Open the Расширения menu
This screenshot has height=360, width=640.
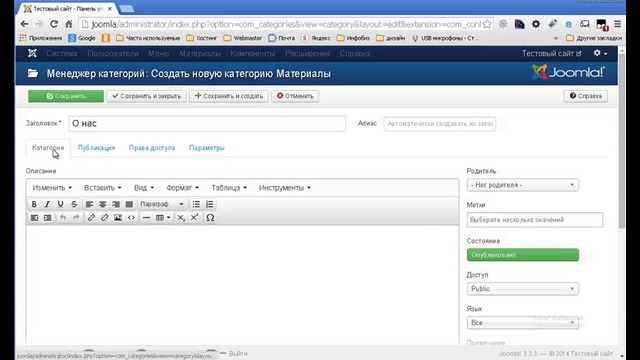307,53
